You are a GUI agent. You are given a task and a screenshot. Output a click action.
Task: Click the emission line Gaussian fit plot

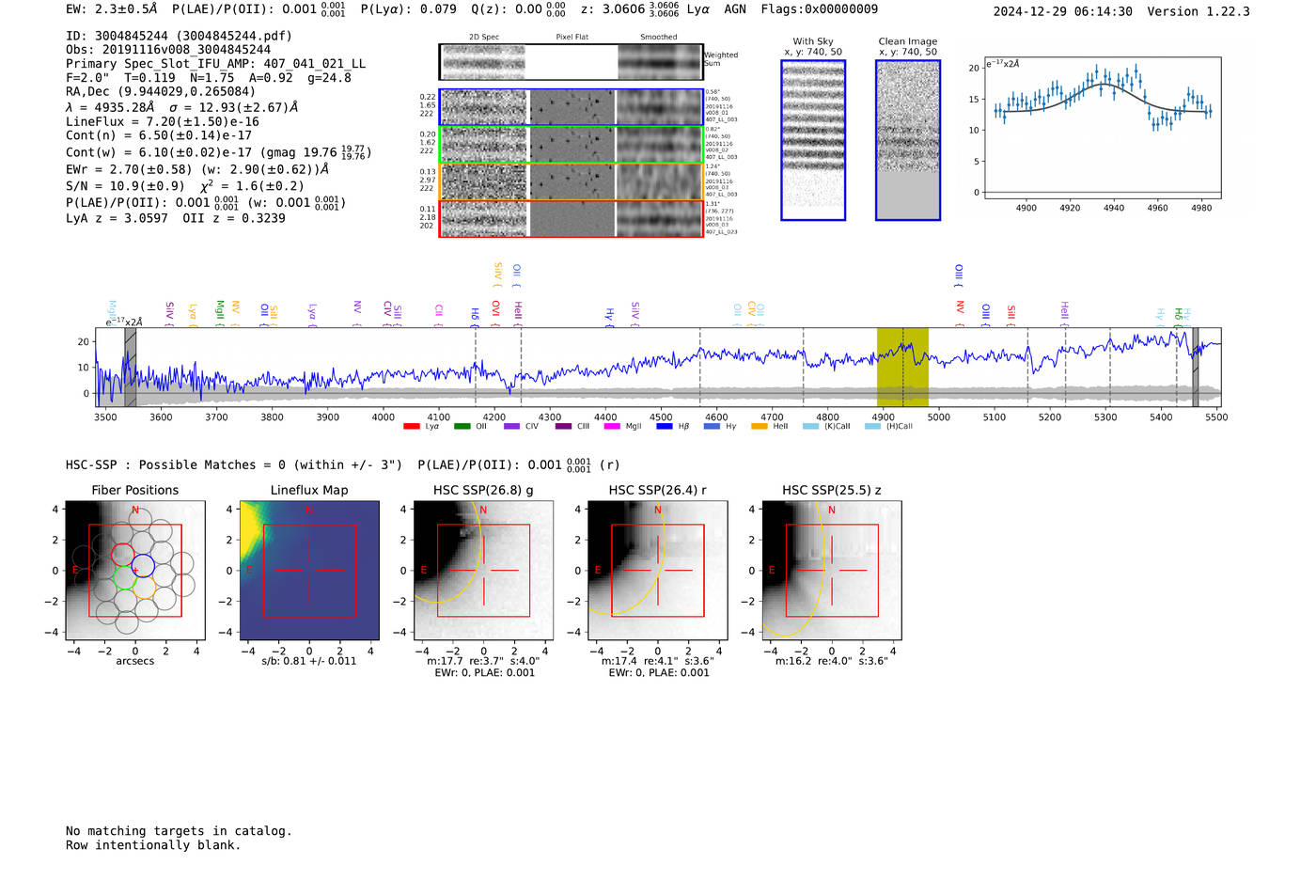click(1102, 128)
